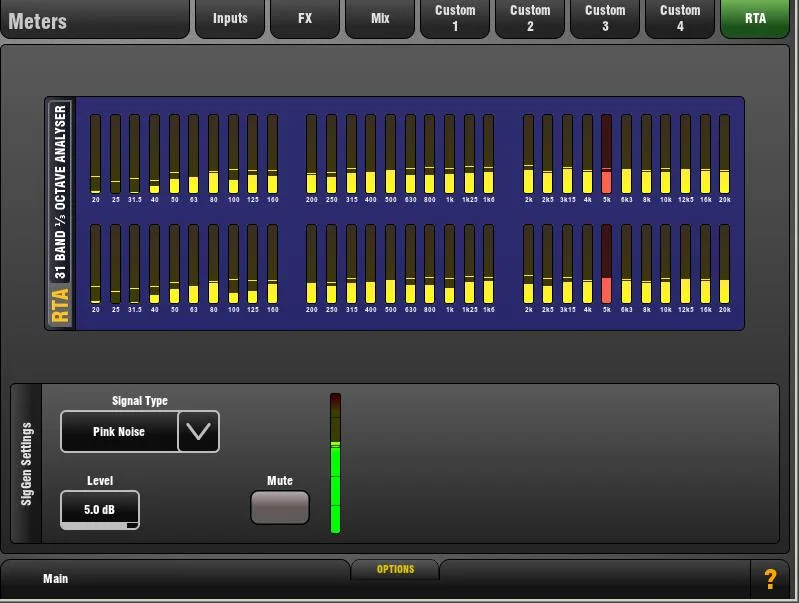Select the Custom 1 tab
Image resolution: width=799 pixels, height=603 pixels.
click(455, 18)
